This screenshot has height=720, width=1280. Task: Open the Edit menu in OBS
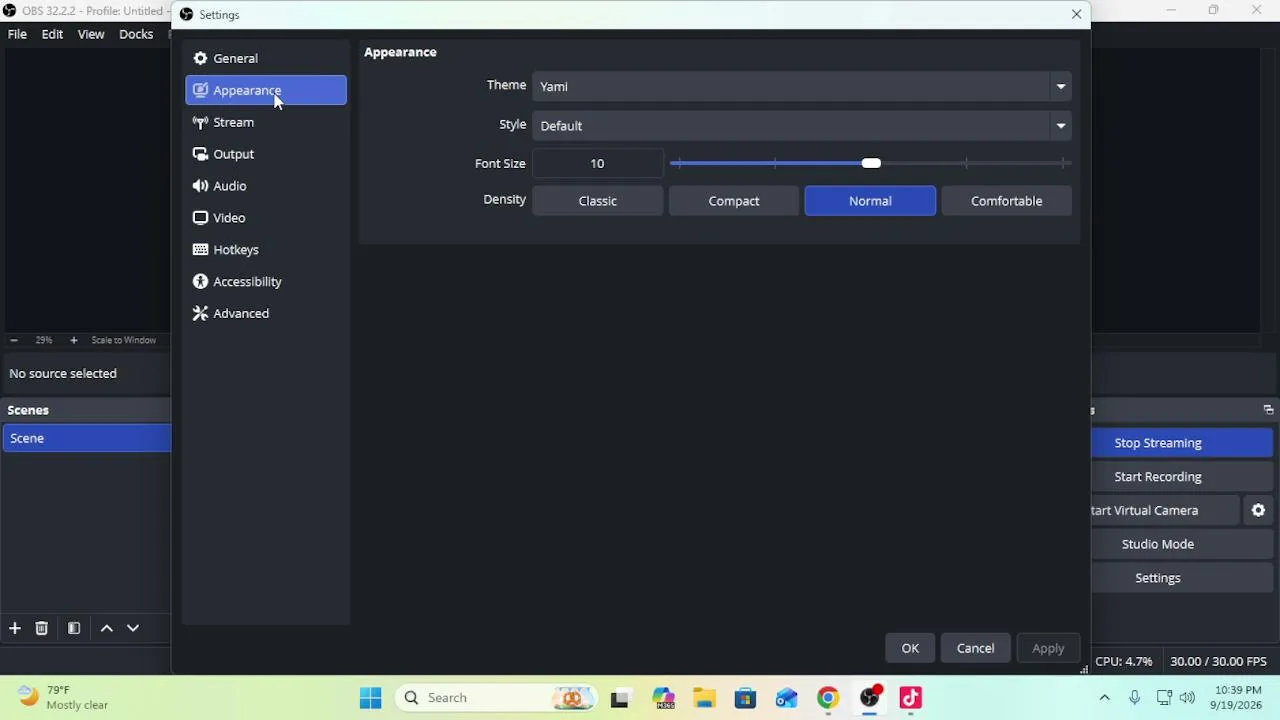point(52,34)
